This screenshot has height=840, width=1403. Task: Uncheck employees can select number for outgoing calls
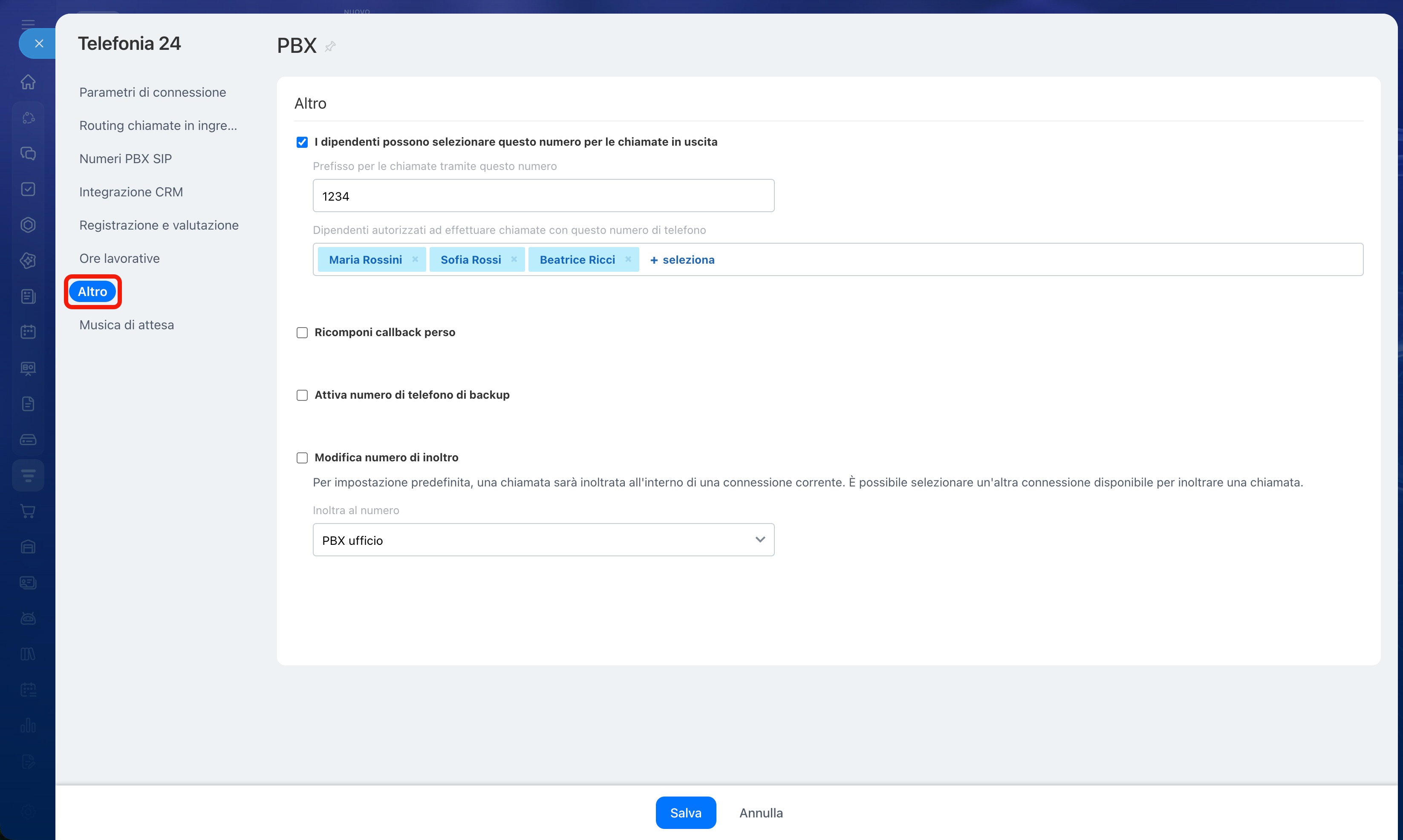(302, 142)
